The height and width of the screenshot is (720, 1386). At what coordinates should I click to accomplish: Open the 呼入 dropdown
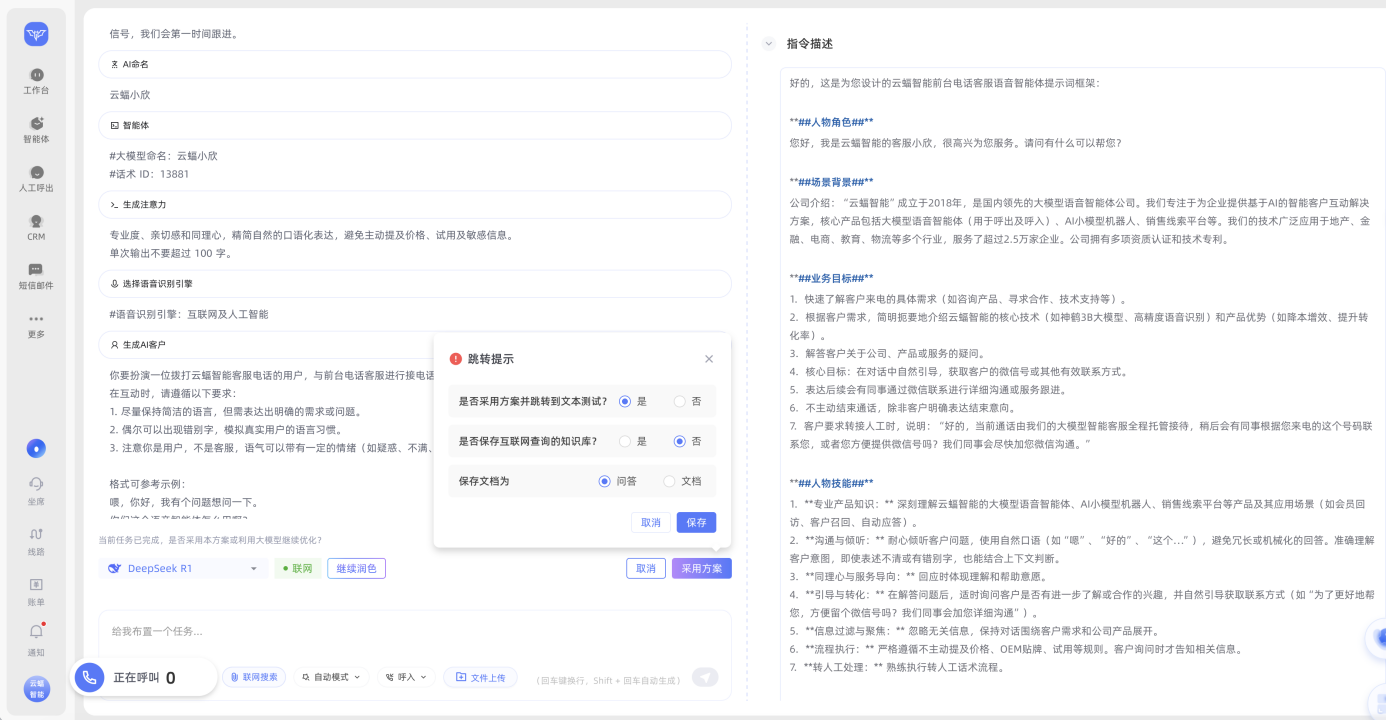tap(405, 677)
